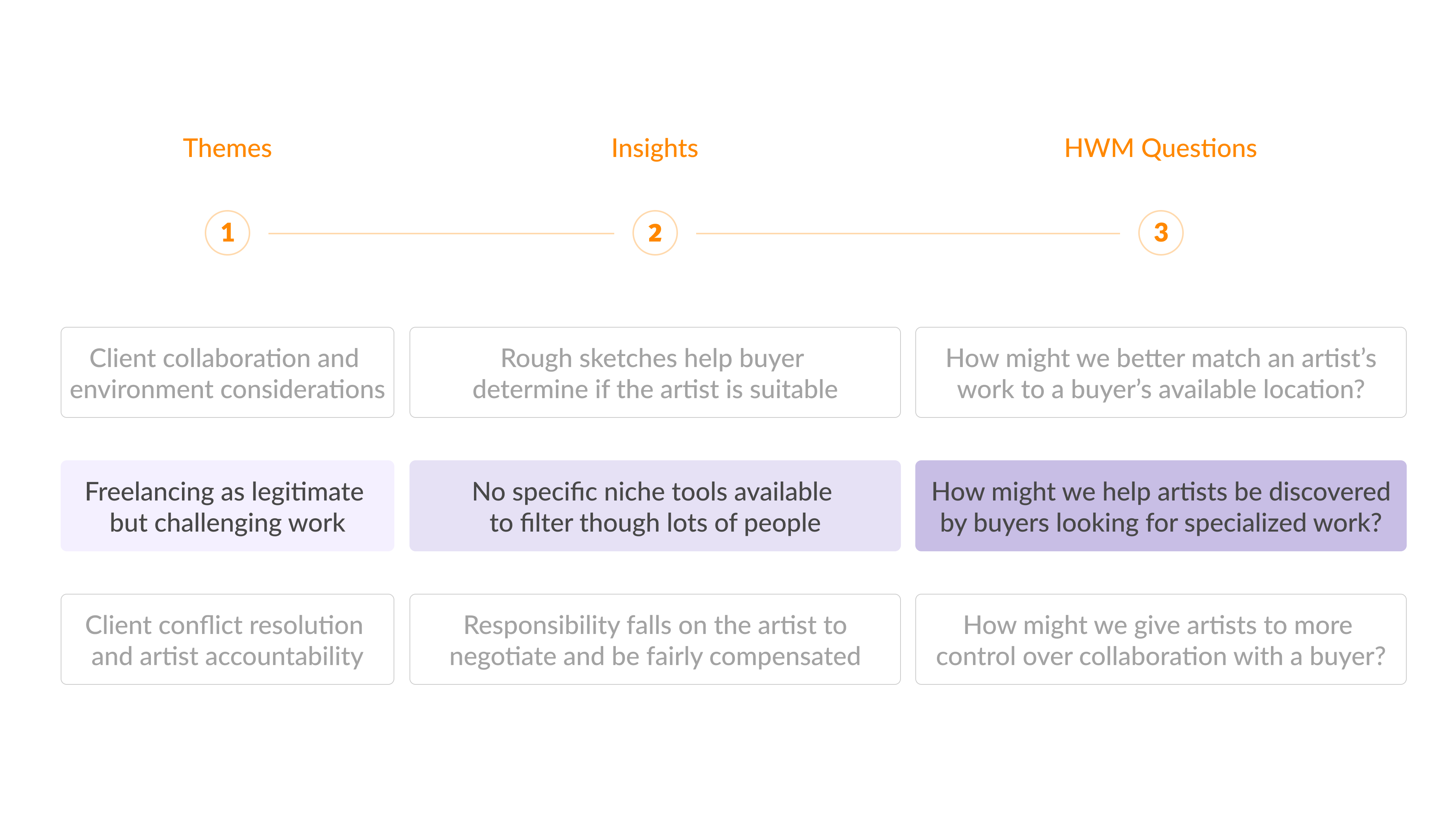Click the Client collaboration and environment considerations card
Screen dimensions: 1456x819
click(x=227, y=372)
